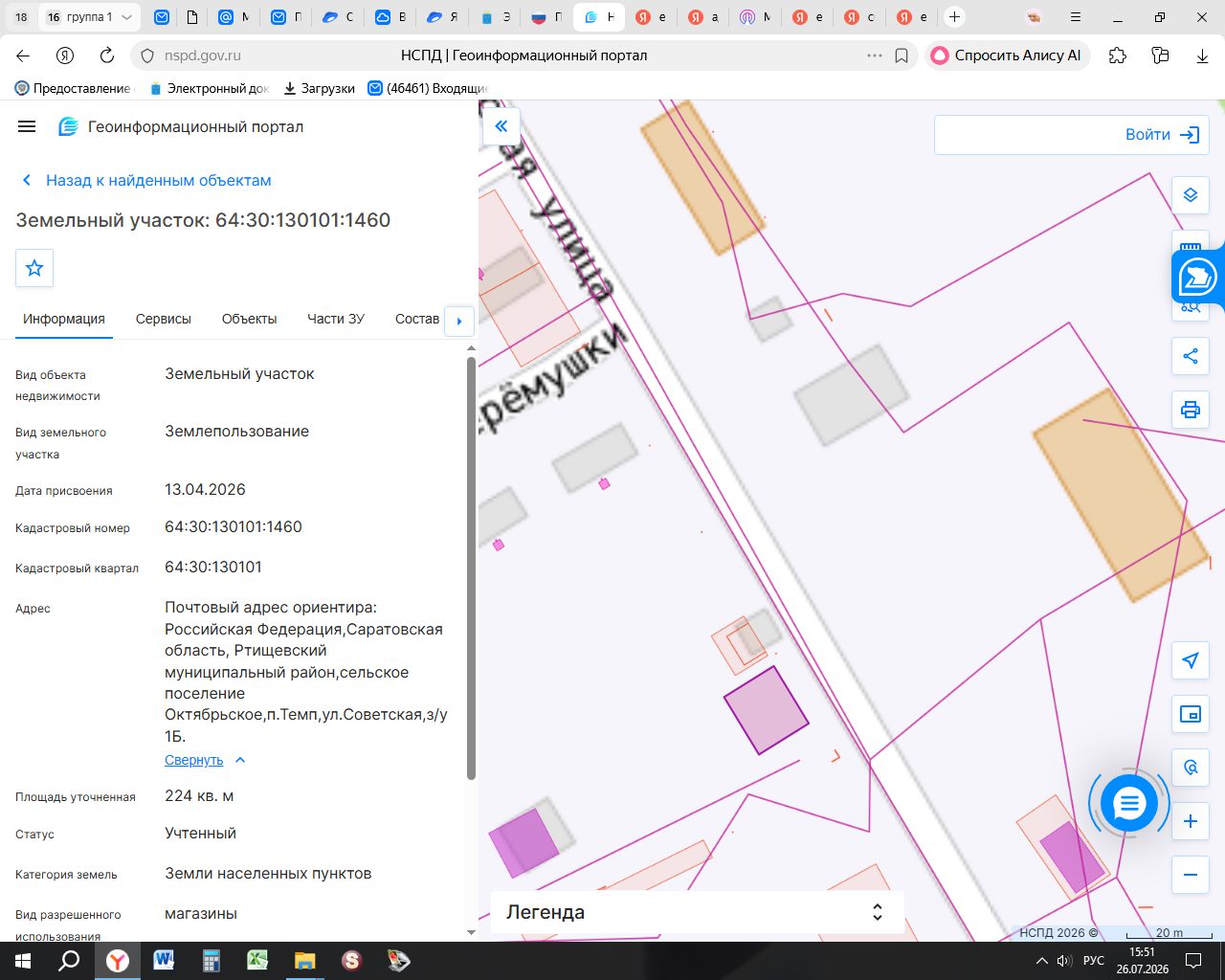Viewport: 1225px width, 980px height.
Task: Click Спросить Алису AI button
Action: (1007, 56)
